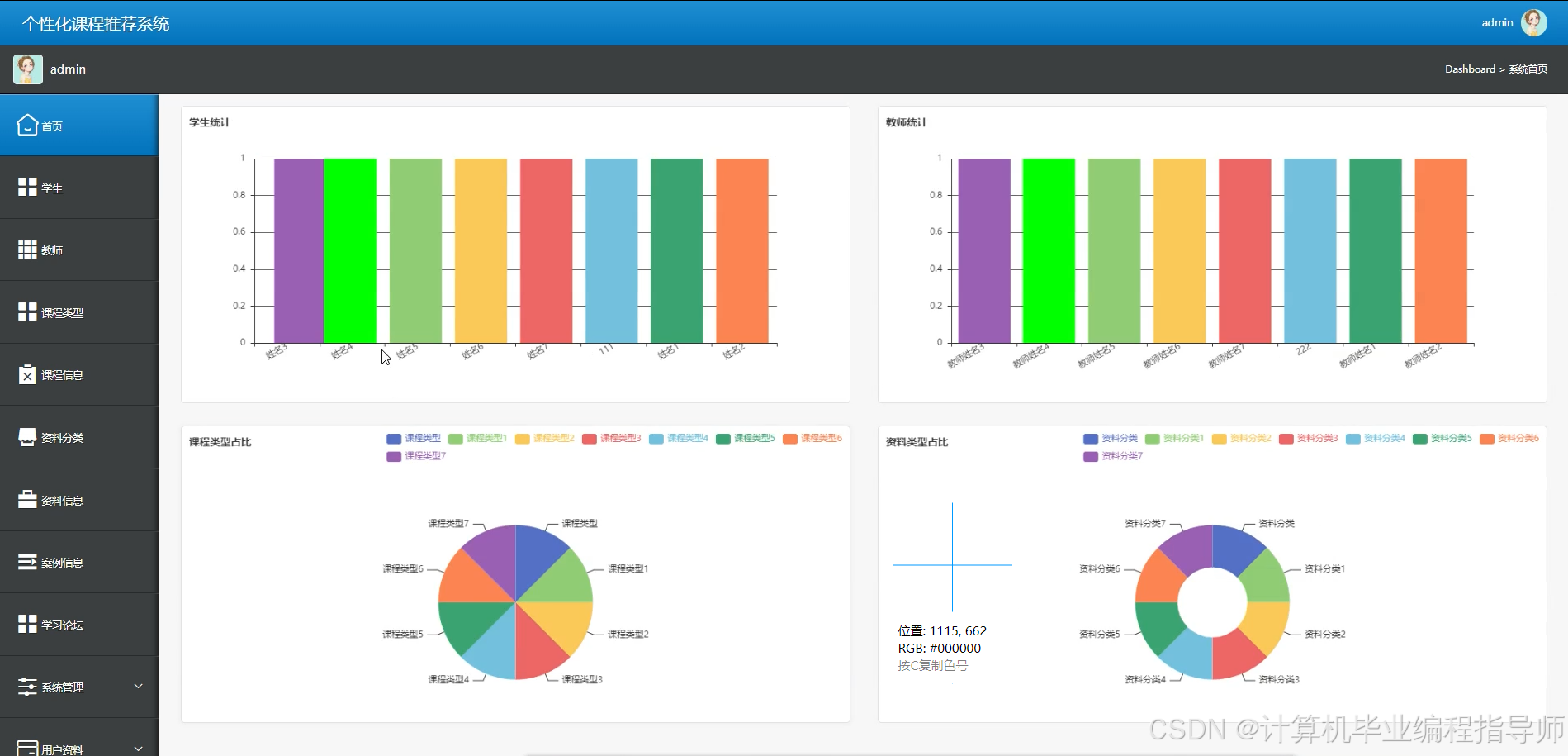Click the list icon beside 案例信息
Screen dimensions: 1568x756
click(x=27, y=562)
